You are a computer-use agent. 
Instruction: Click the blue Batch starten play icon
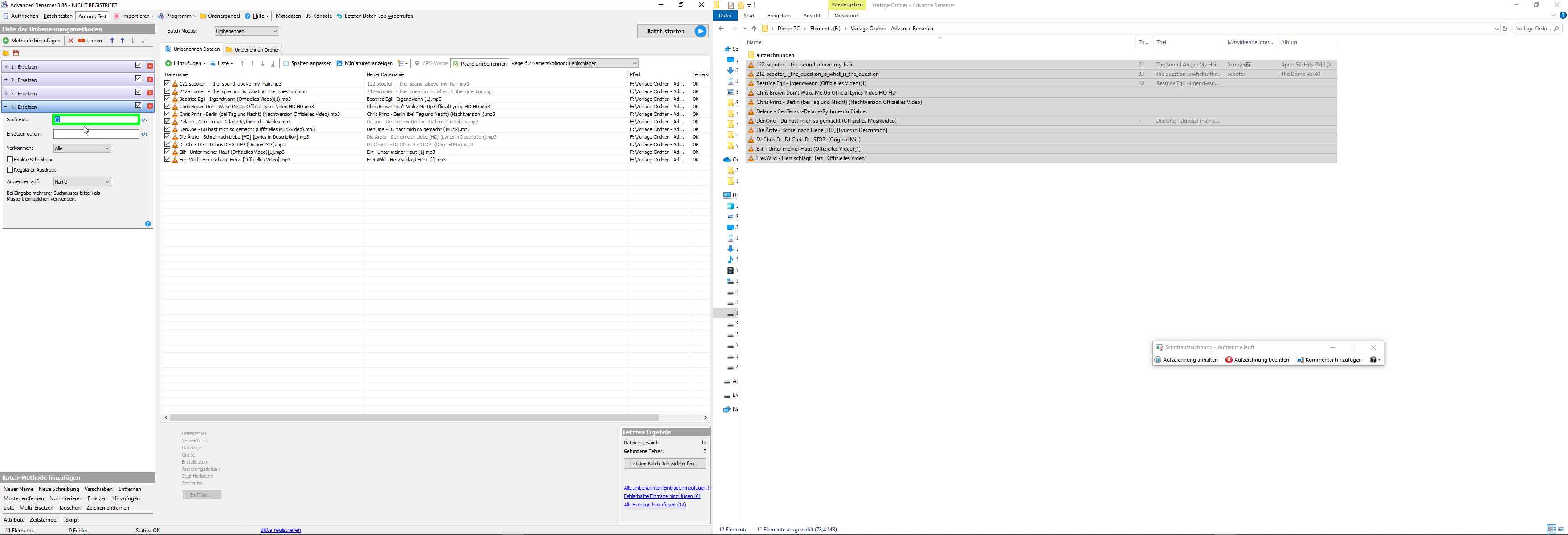[x=701, y=31]
